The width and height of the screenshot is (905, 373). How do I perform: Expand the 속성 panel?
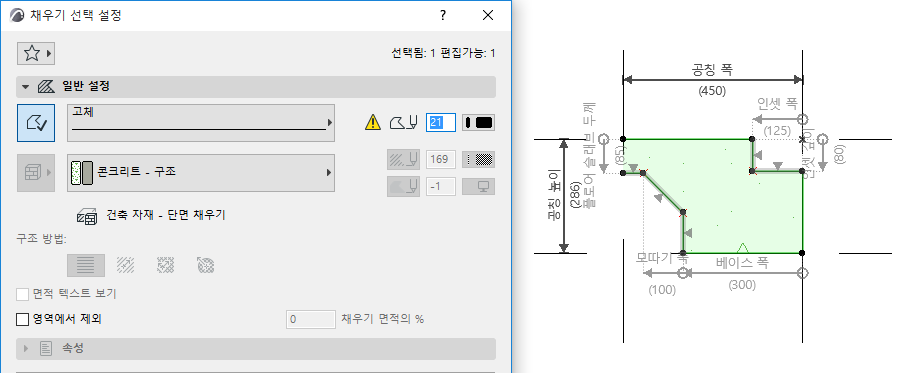25,349
